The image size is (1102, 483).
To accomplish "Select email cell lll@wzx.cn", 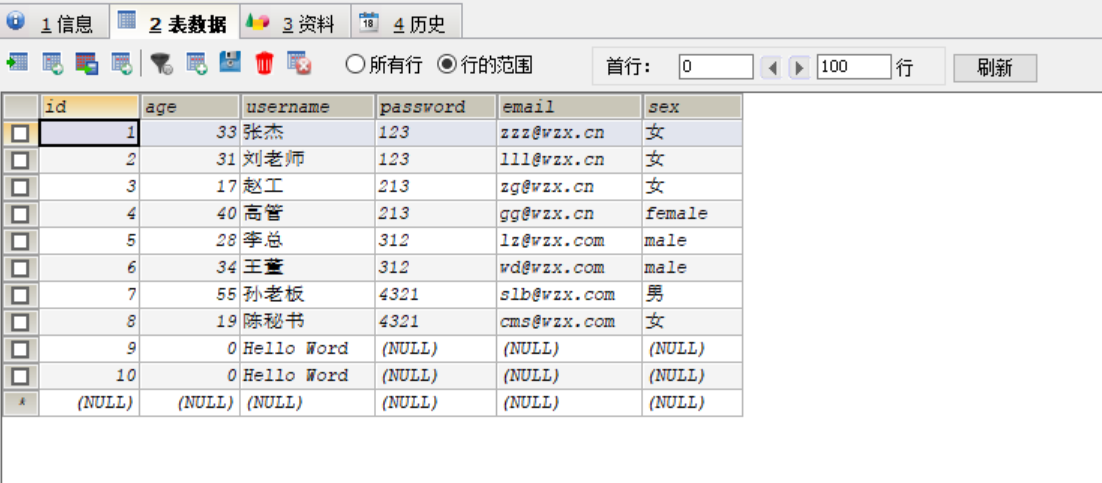I will click(x=569, y=160).
